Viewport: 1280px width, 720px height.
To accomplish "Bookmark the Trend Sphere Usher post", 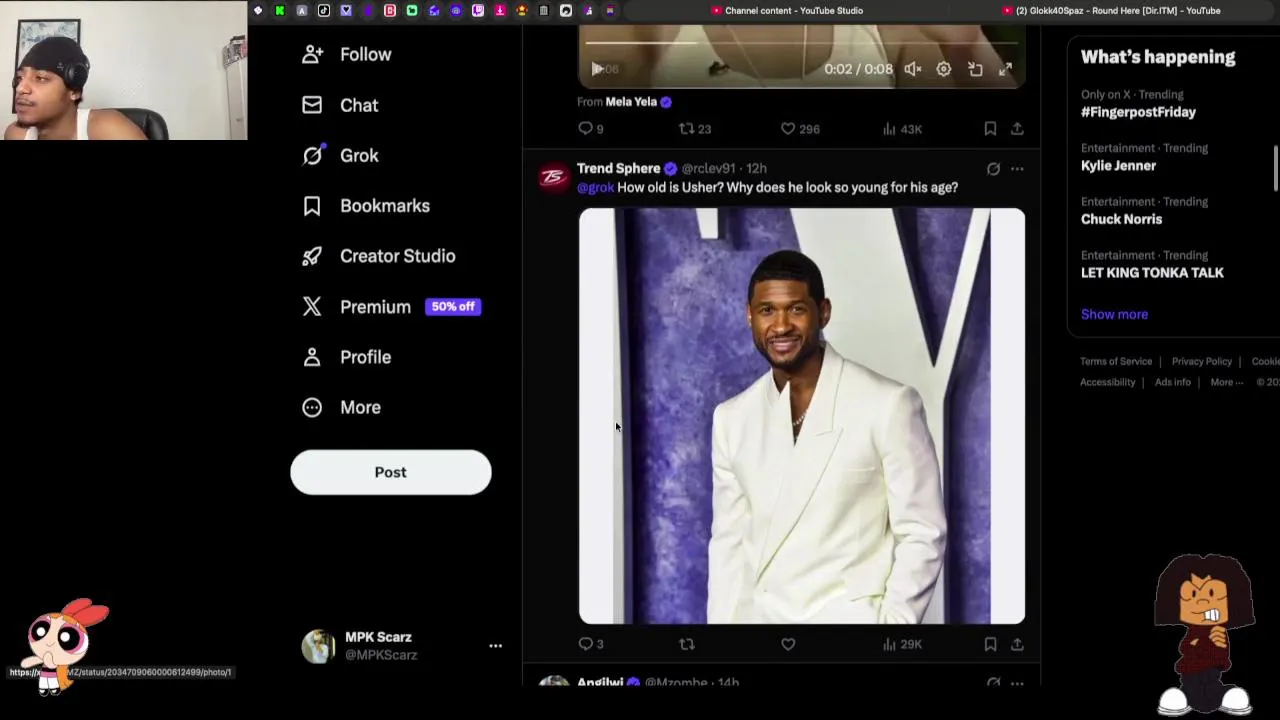I will click(x=990, y=644).
